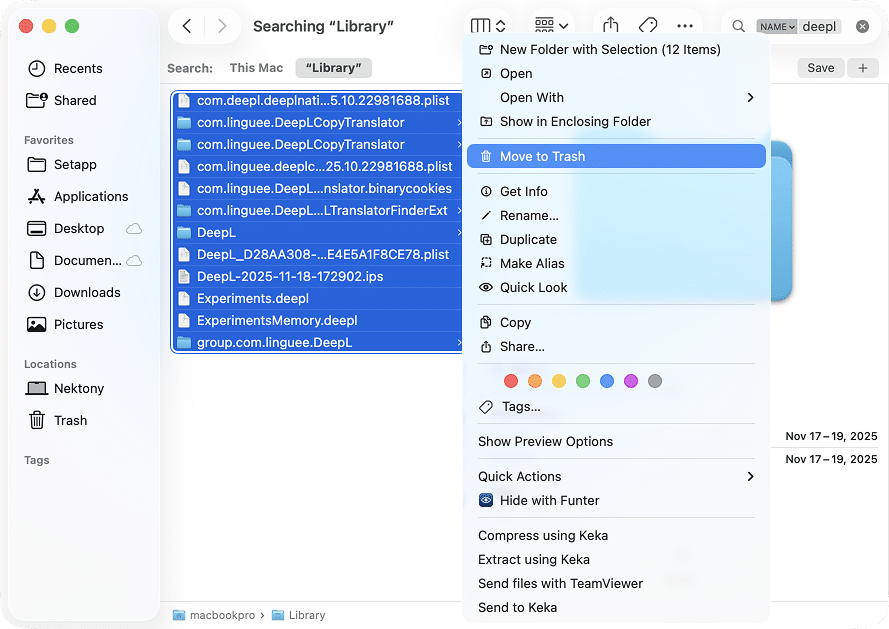Select Compress using Keka
Image resolution: width=889 pixels, height=629 pixels.
[544, 535]
